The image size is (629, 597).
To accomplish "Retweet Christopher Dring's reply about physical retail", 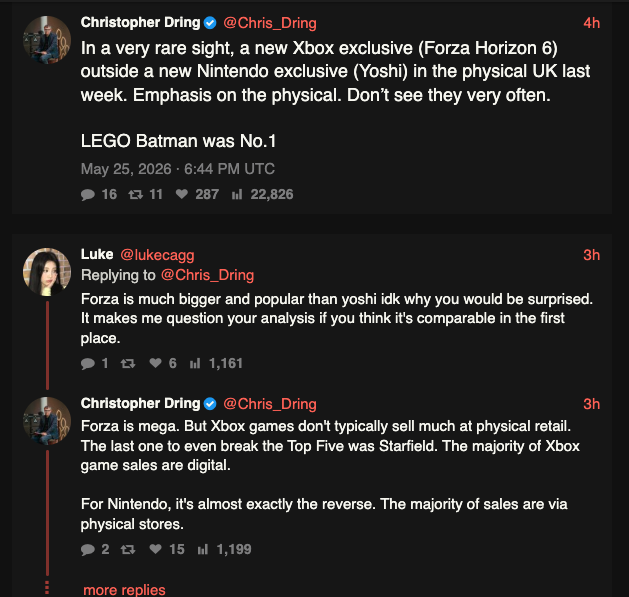I will tap(128, 549).
